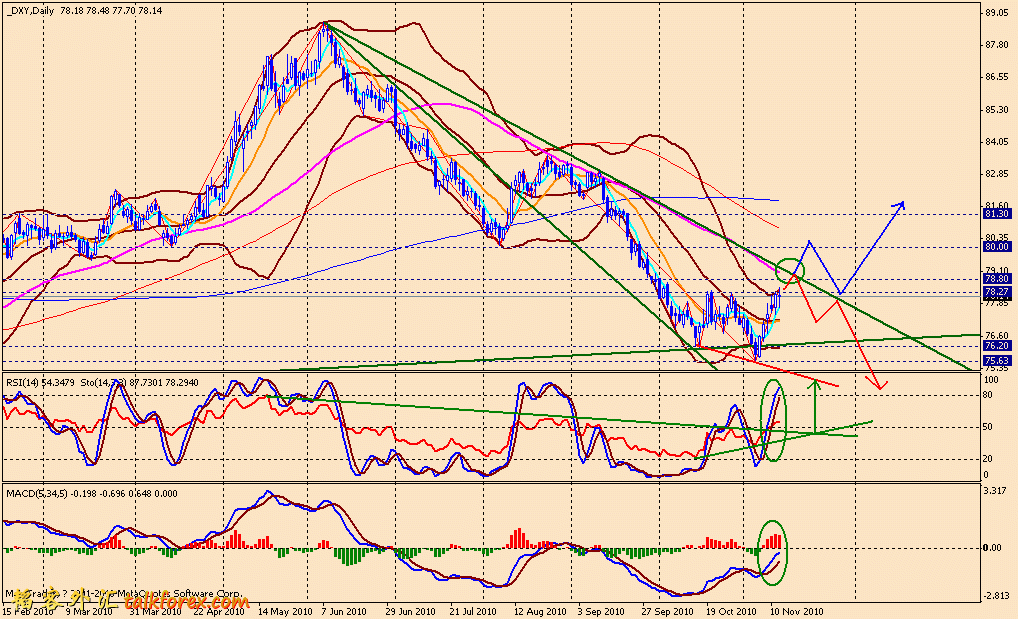
Task: Select the 19 Oct 2010 date label
Action: click(731, 612)
